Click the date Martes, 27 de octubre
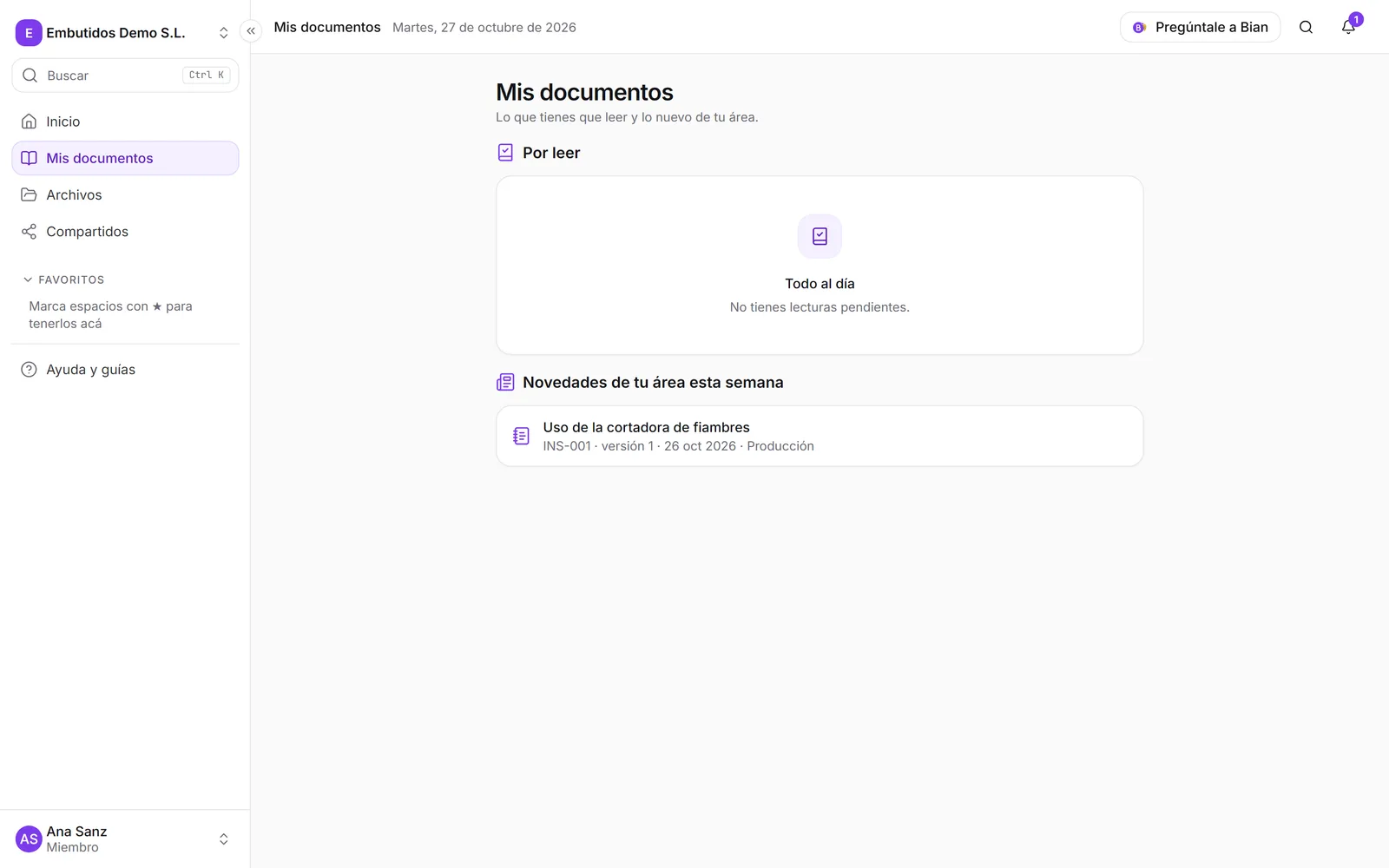The width and height of the screenshot is (1389, 868). pos(484,28)
